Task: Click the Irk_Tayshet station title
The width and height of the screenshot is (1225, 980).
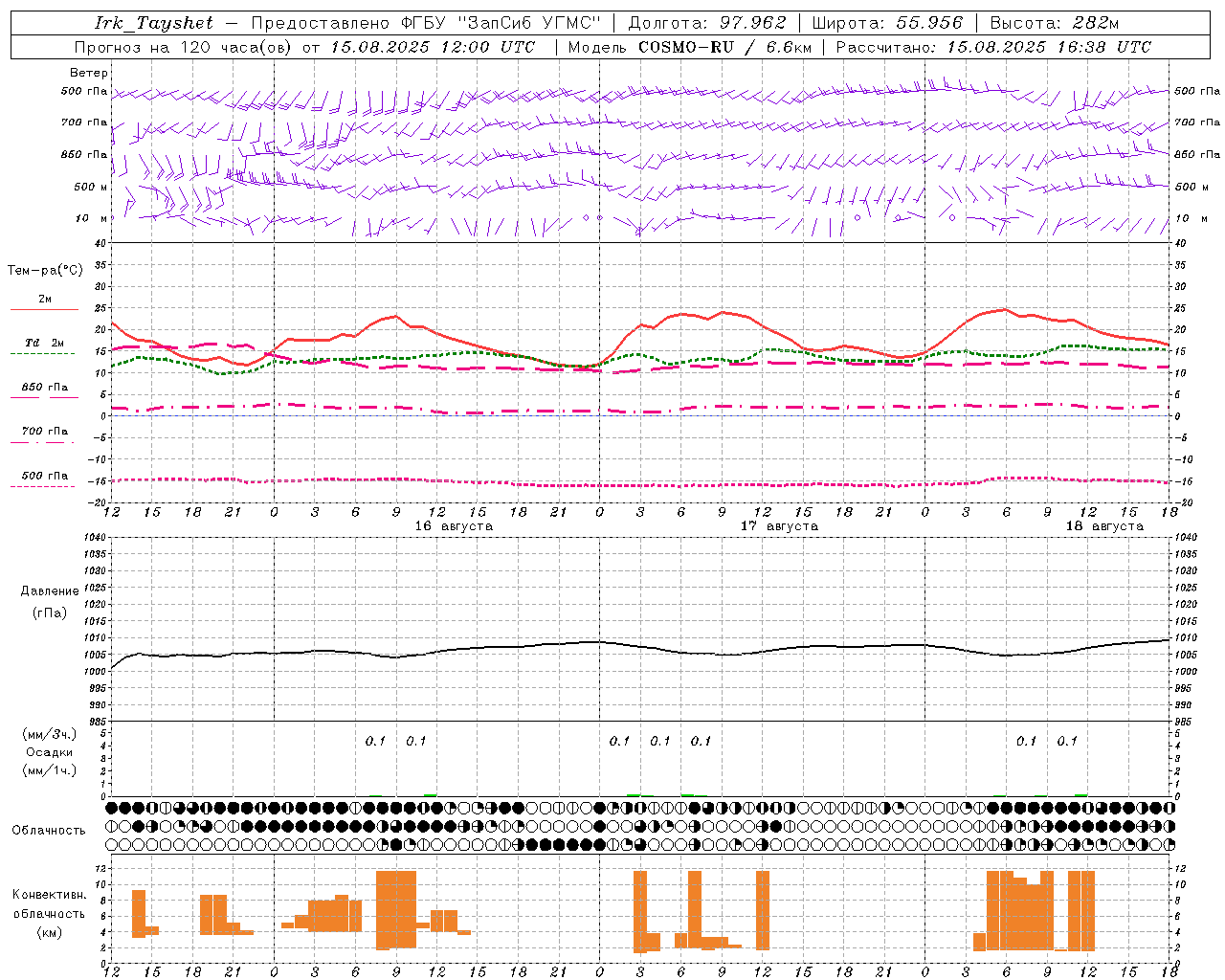Action: coord(154,23)
